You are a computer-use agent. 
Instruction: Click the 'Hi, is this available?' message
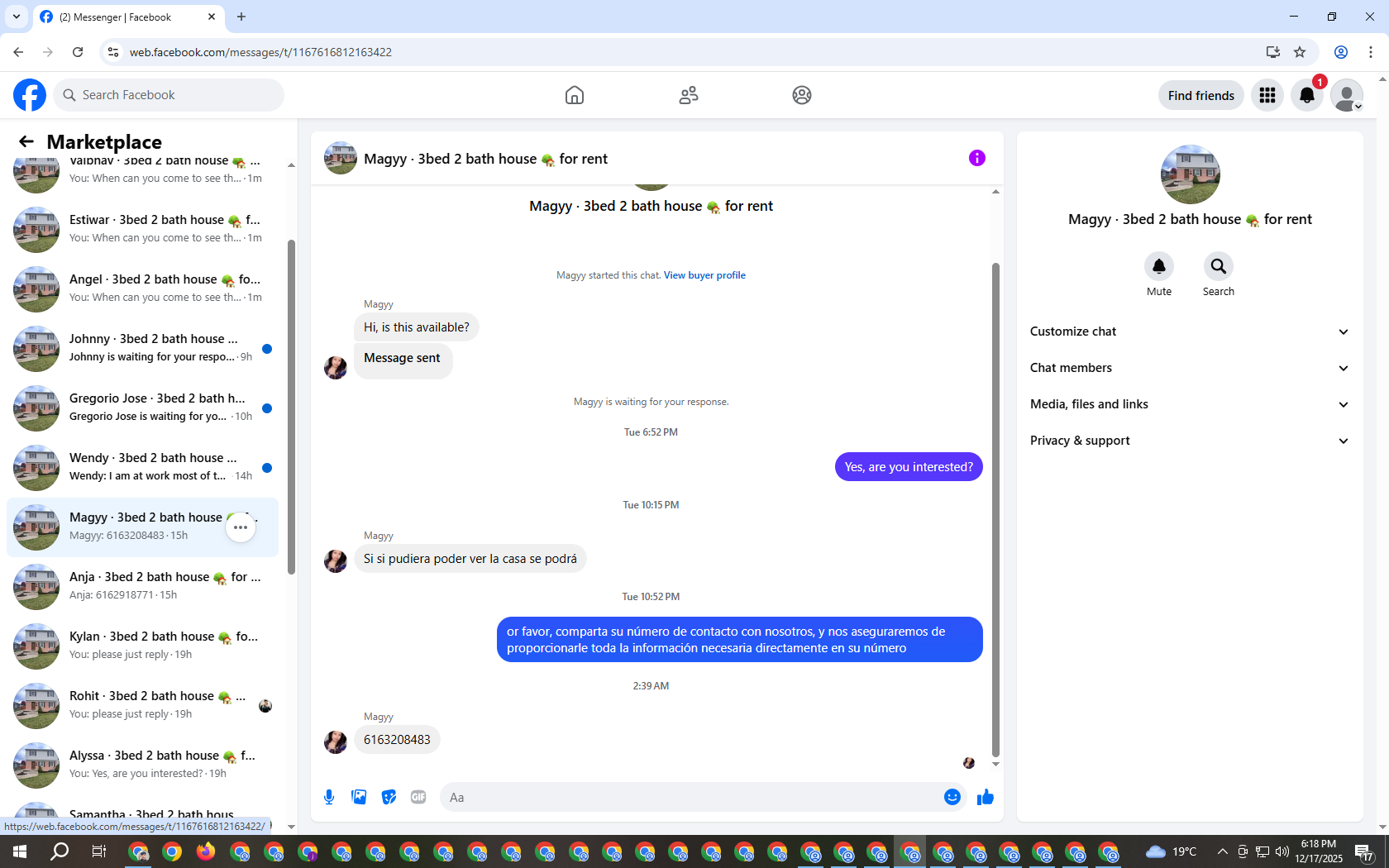tap(417, 327)
